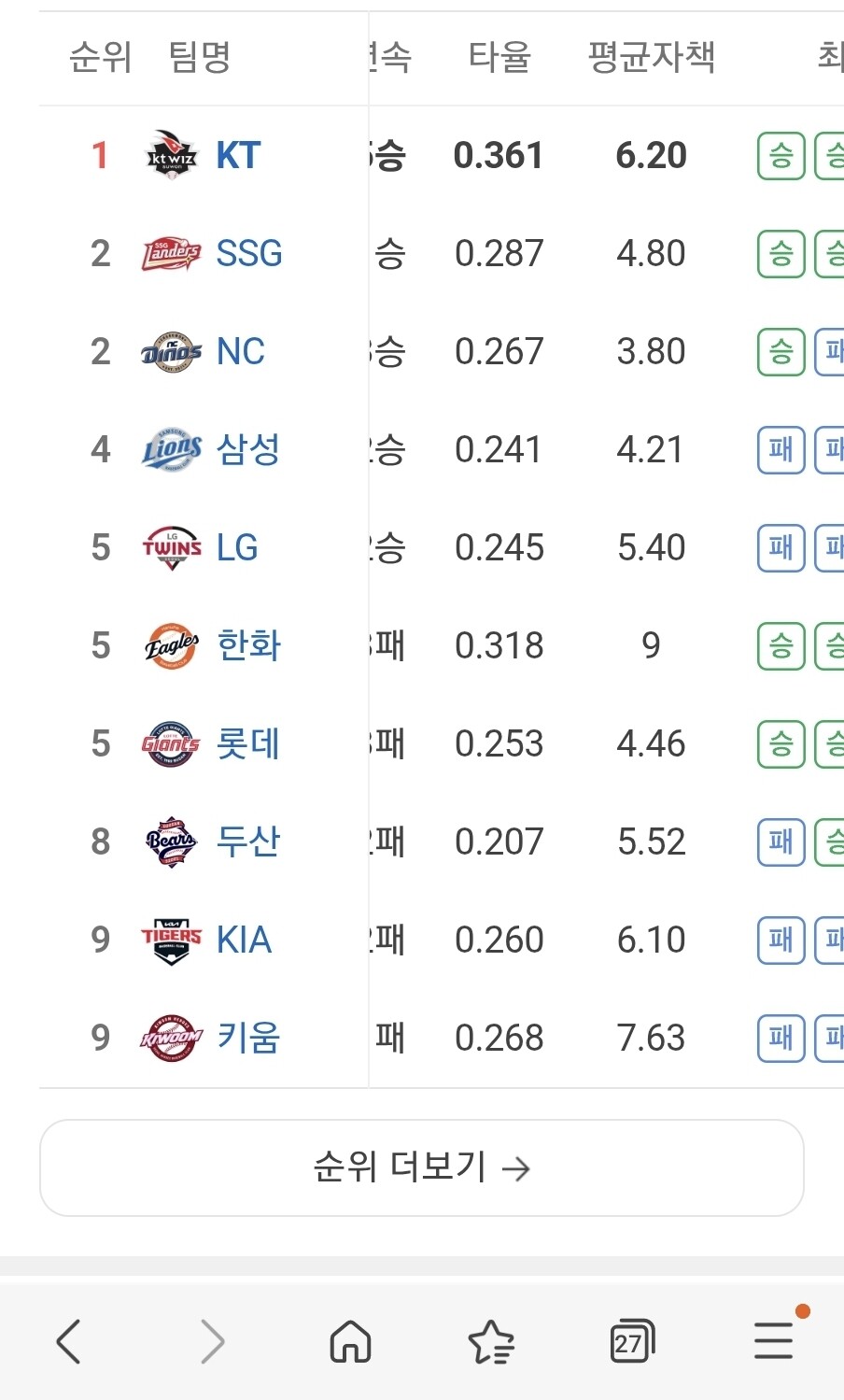Open the tab switcher showing 27 tabs
The width and height of the screenshot is (844, 1400).
point(632,1342)
